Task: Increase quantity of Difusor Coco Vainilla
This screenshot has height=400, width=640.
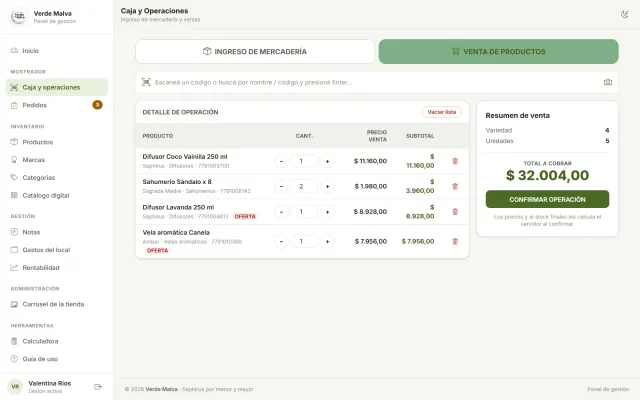Action: (327, 161)
